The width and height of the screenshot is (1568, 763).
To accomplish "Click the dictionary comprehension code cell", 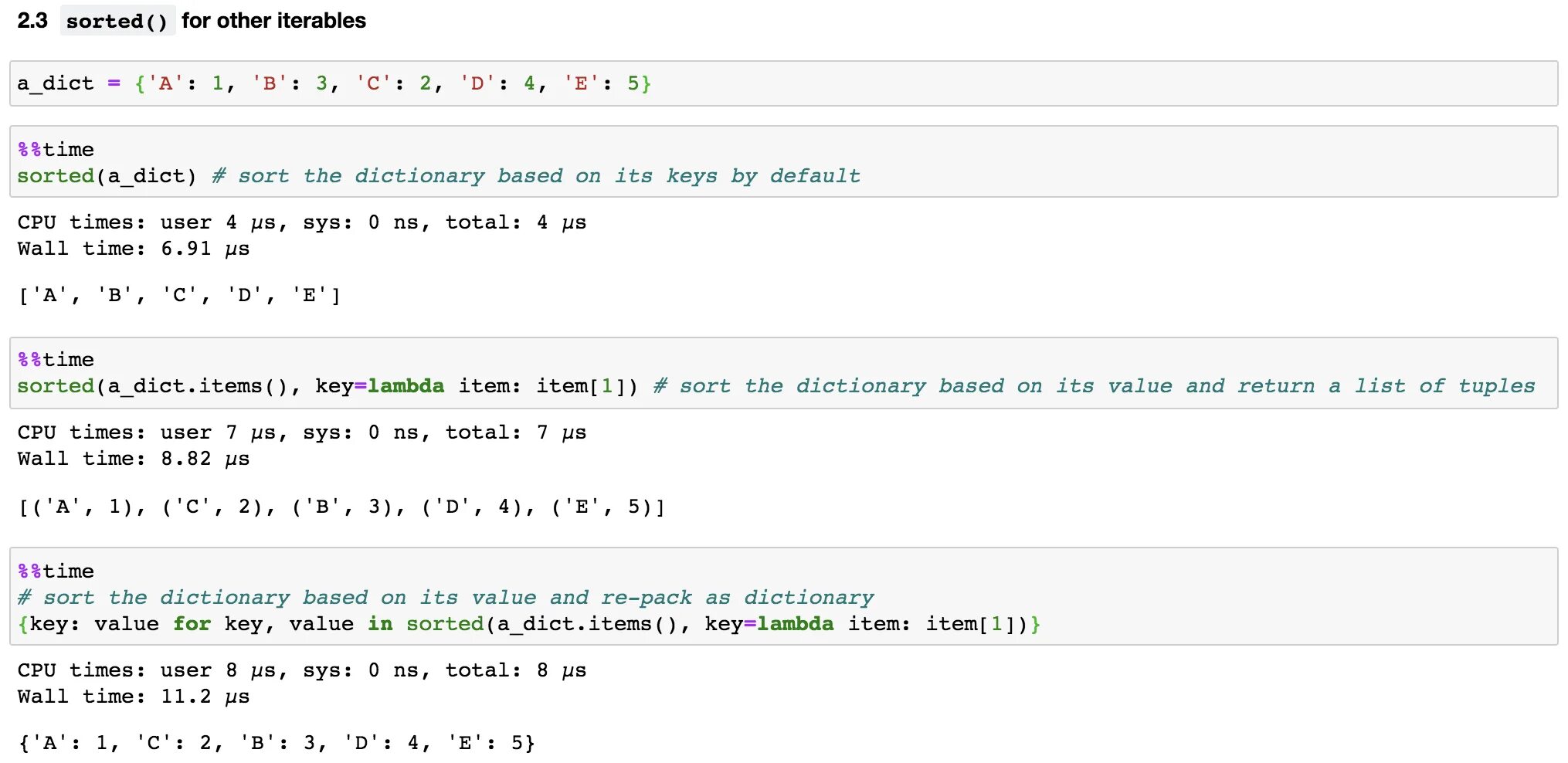I will [783, 596].
